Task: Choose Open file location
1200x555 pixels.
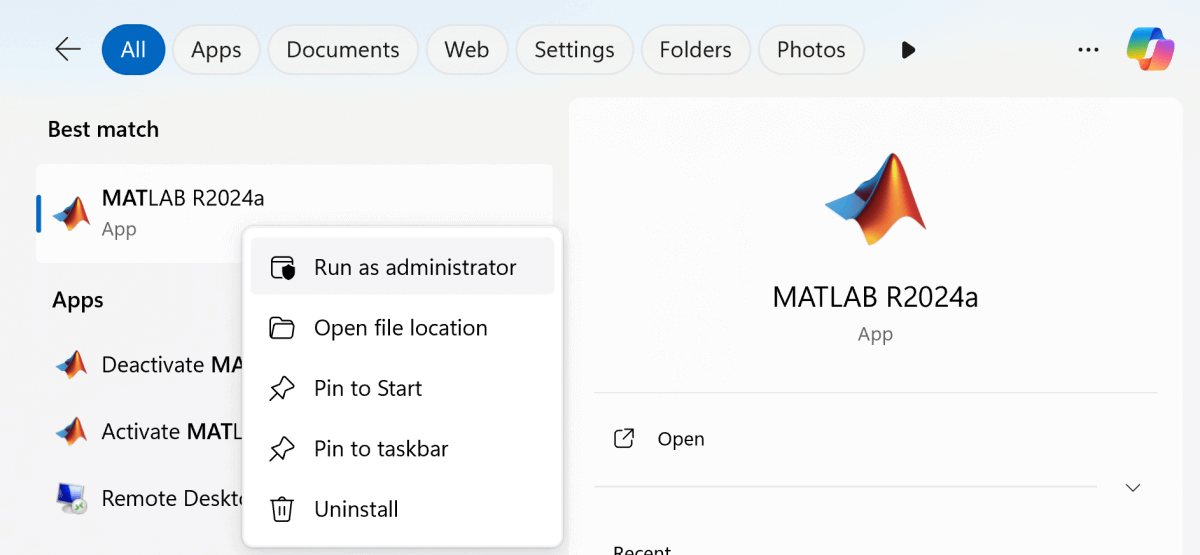Action: tap(402, 328)
